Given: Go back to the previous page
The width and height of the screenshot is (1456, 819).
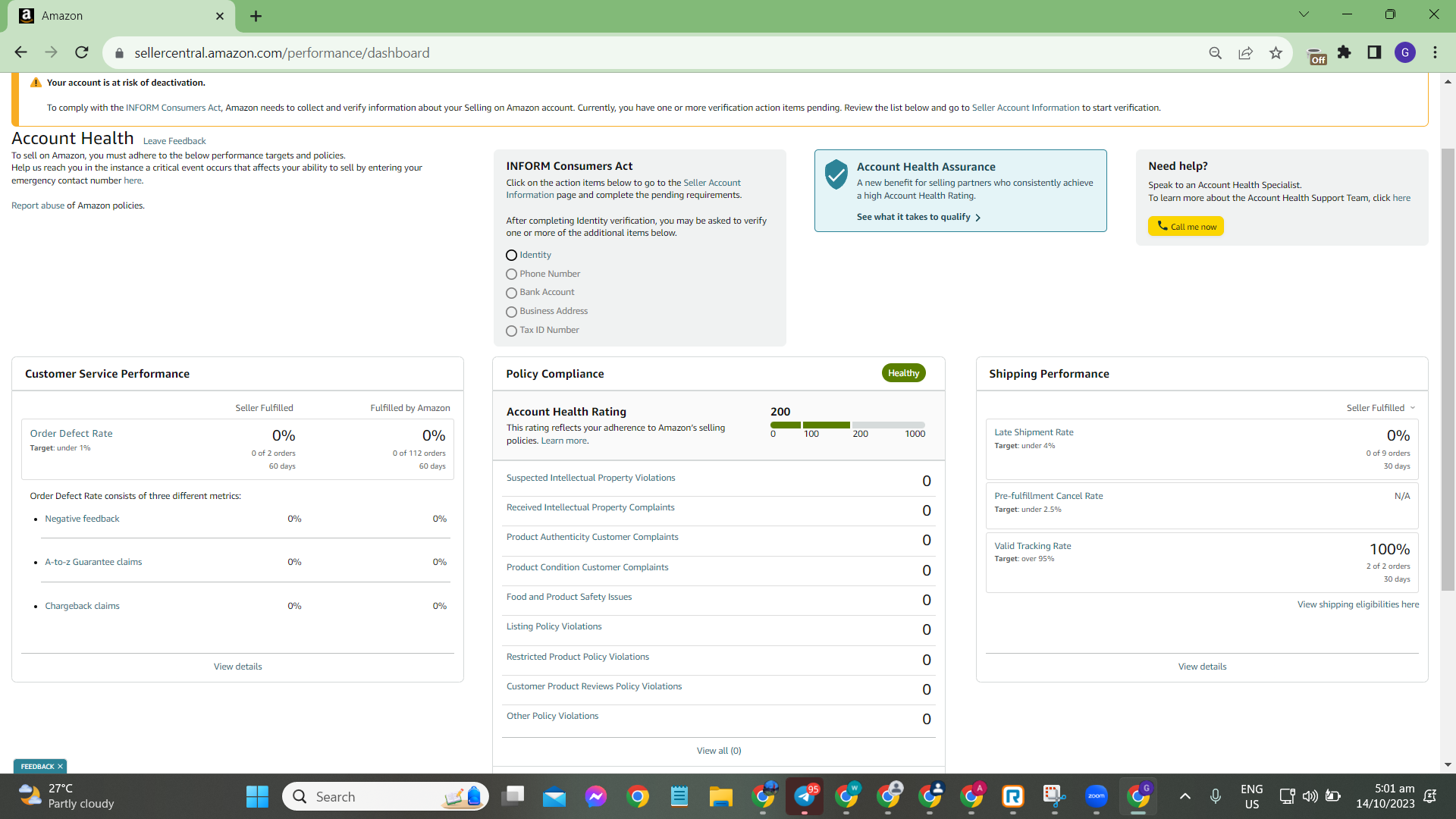Looking at the screenshot, I should 20,52.
